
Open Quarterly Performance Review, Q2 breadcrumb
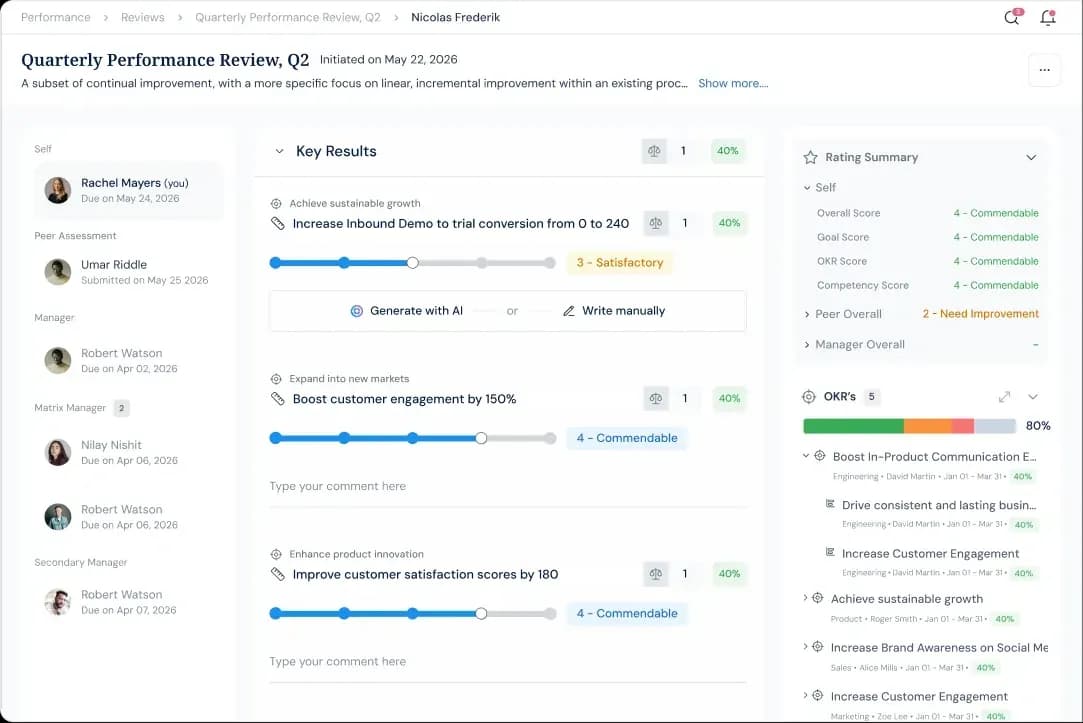[x=287, y=17]
